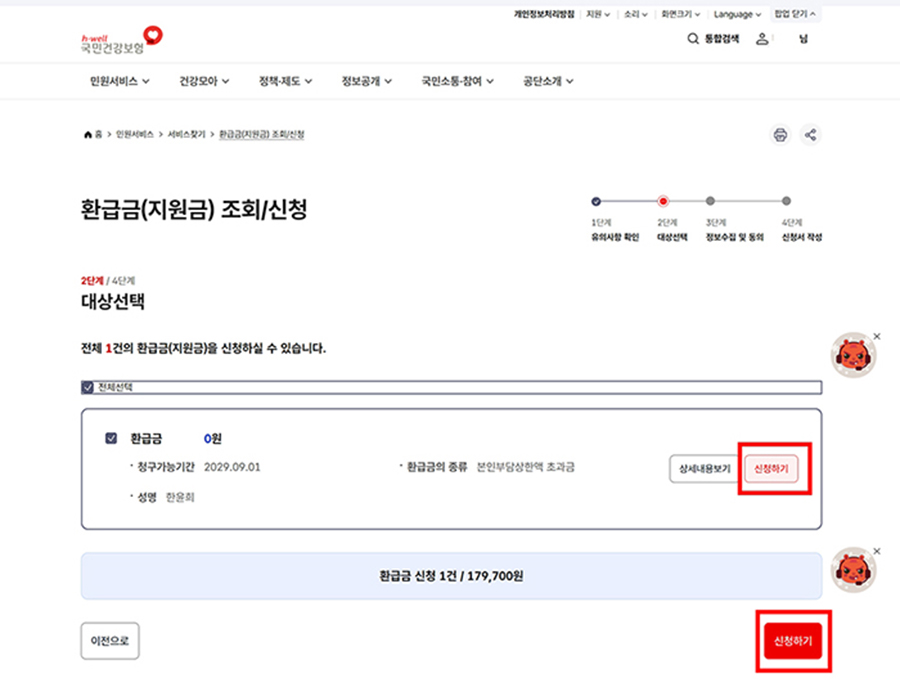Image resolution: width=900 pixels, height=696 pixels.
Task: Go to 서비스찾기 breadcrumb link
Action: [x=186, y=134]
